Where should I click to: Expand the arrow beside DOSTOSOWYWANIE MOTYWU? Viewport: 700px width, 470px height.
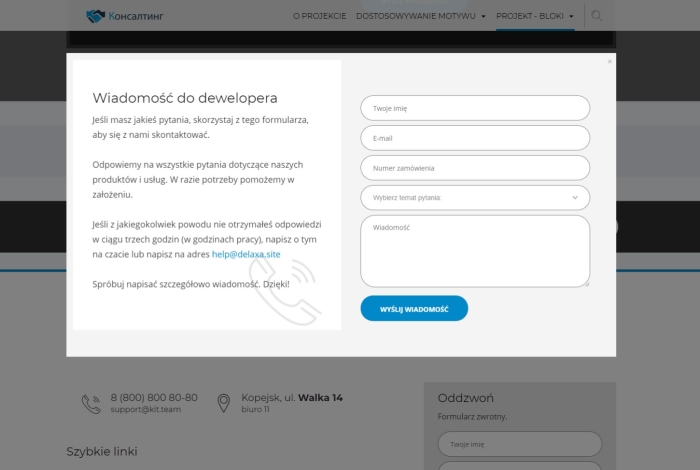[483, 17]
